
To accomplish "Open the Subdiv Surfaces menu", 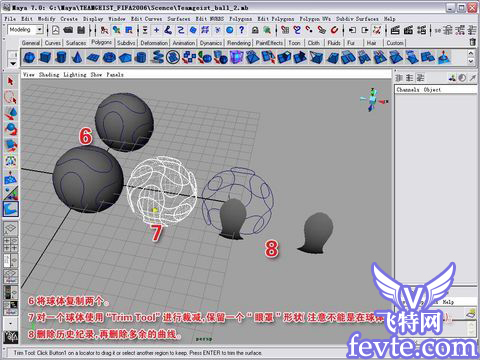I will point(357,19).
